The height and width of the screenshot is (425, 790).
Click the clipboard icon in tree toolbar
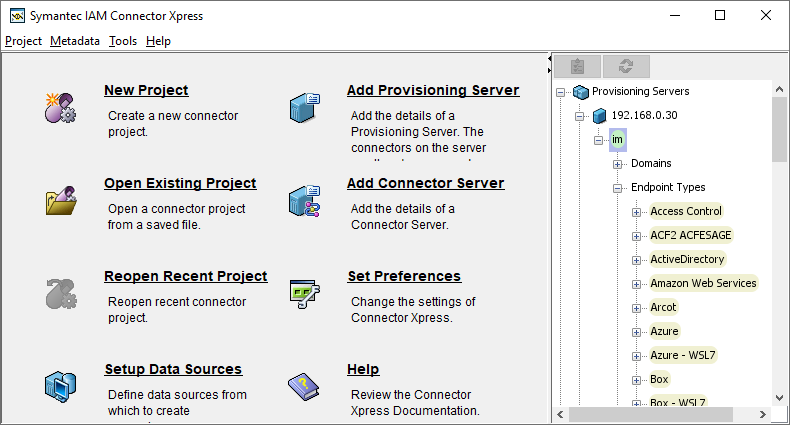coord(577,66)
